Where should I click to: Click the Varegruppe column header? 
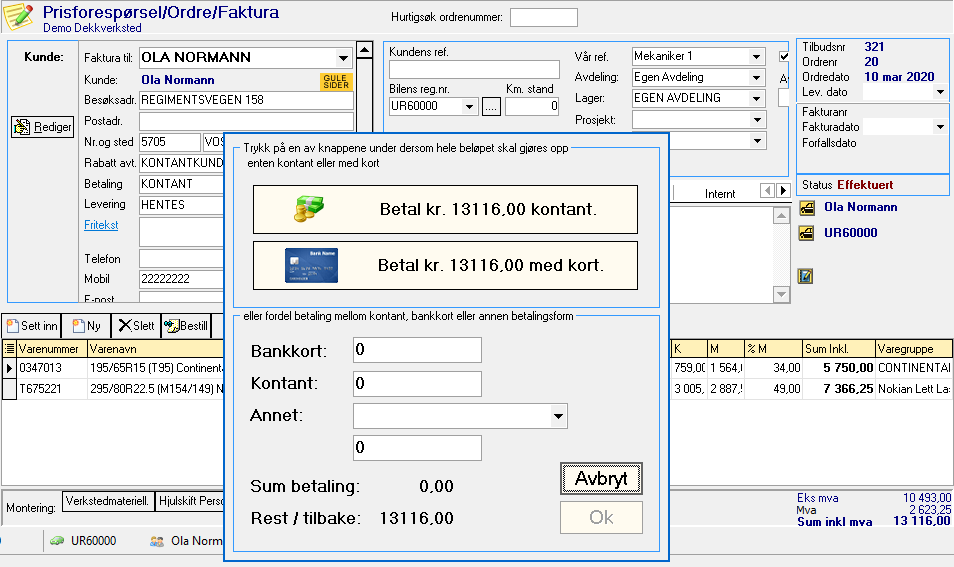click(914, 349)
